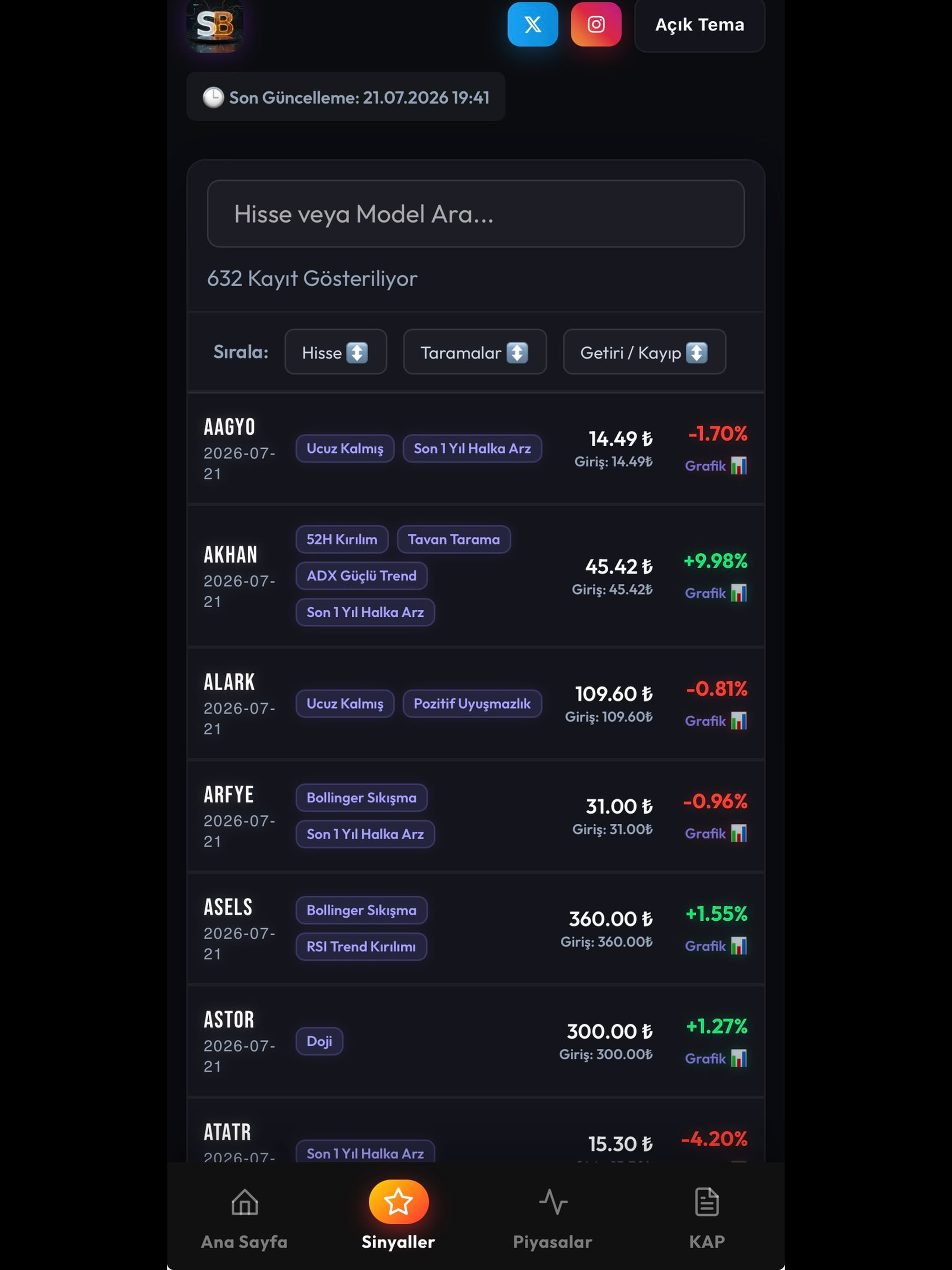Click the Son Güncelleme timestamp

pyautogui.click(x=346, y=97)
